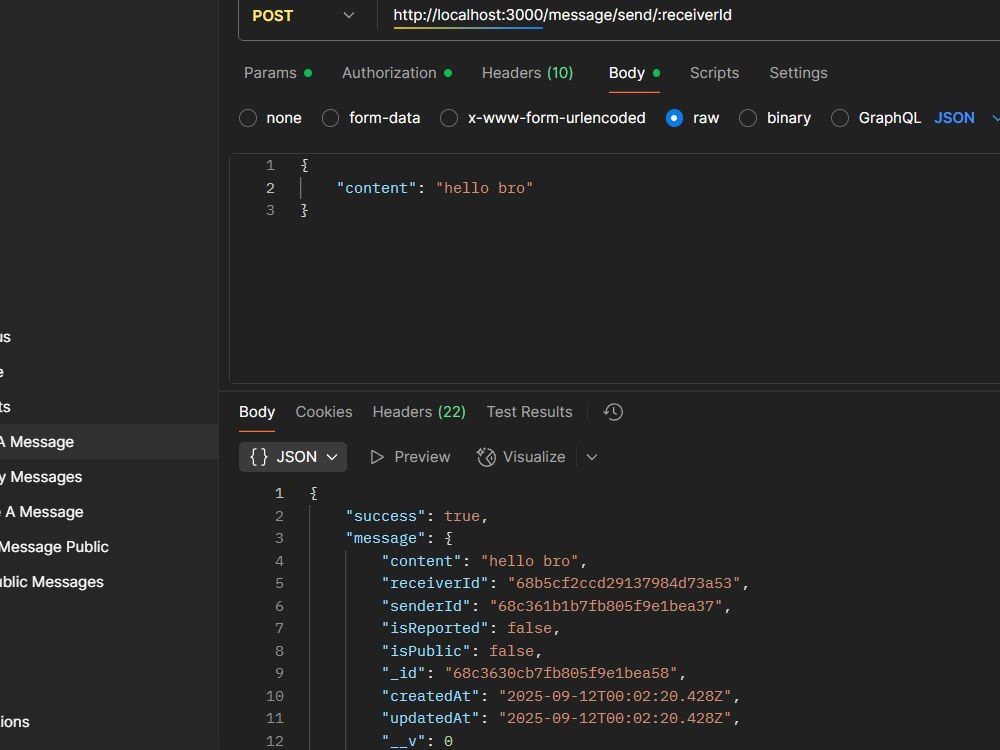Image resolution: width=1000 pixels, height=750 pixels.
Task: Click the "message" key in response
Action: tap(385, 538)
